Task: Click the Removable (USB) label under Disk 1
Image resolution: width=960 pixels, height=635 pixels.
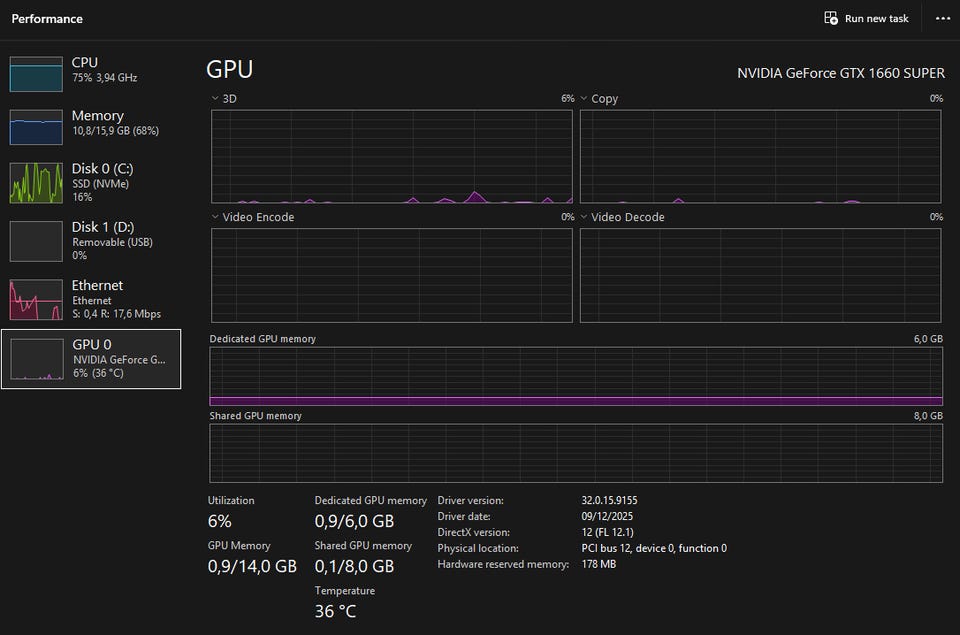Action: pyautogui.click(x=113, y=242)
